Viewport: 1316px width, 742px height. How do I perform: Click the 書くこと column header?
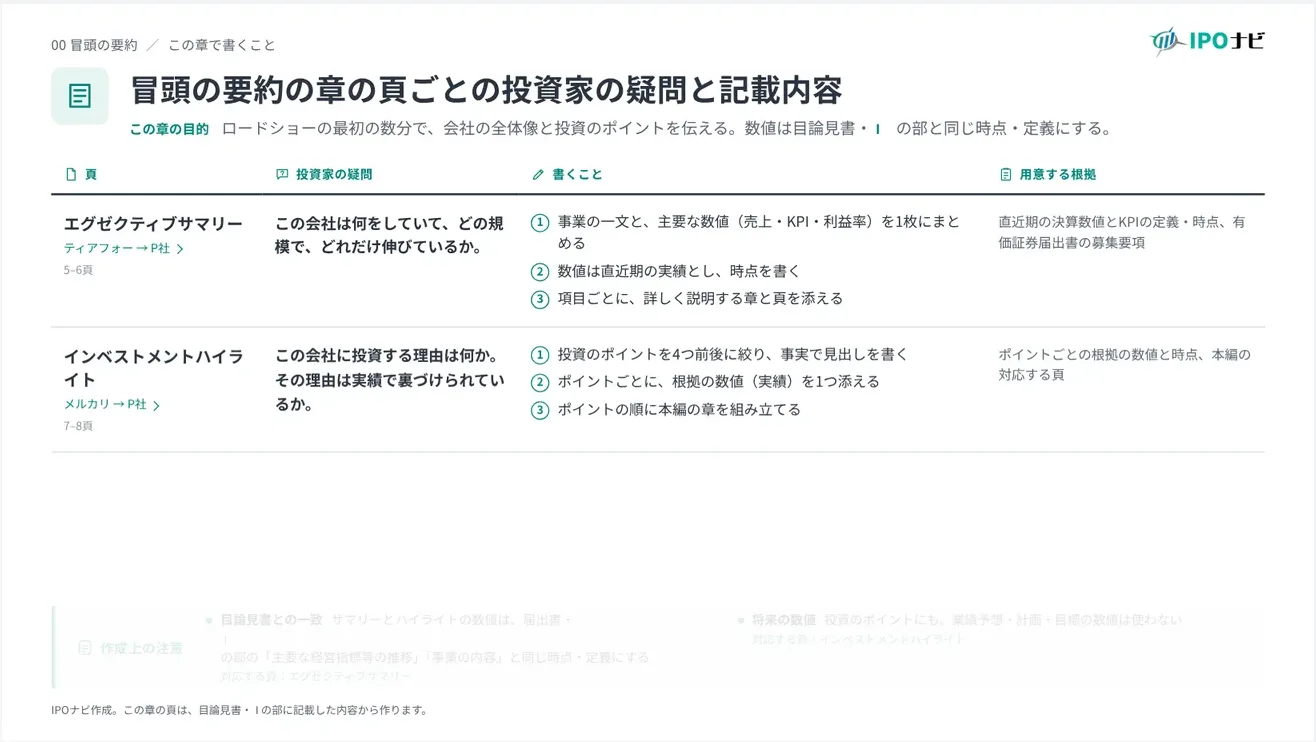tap(578, 174)
